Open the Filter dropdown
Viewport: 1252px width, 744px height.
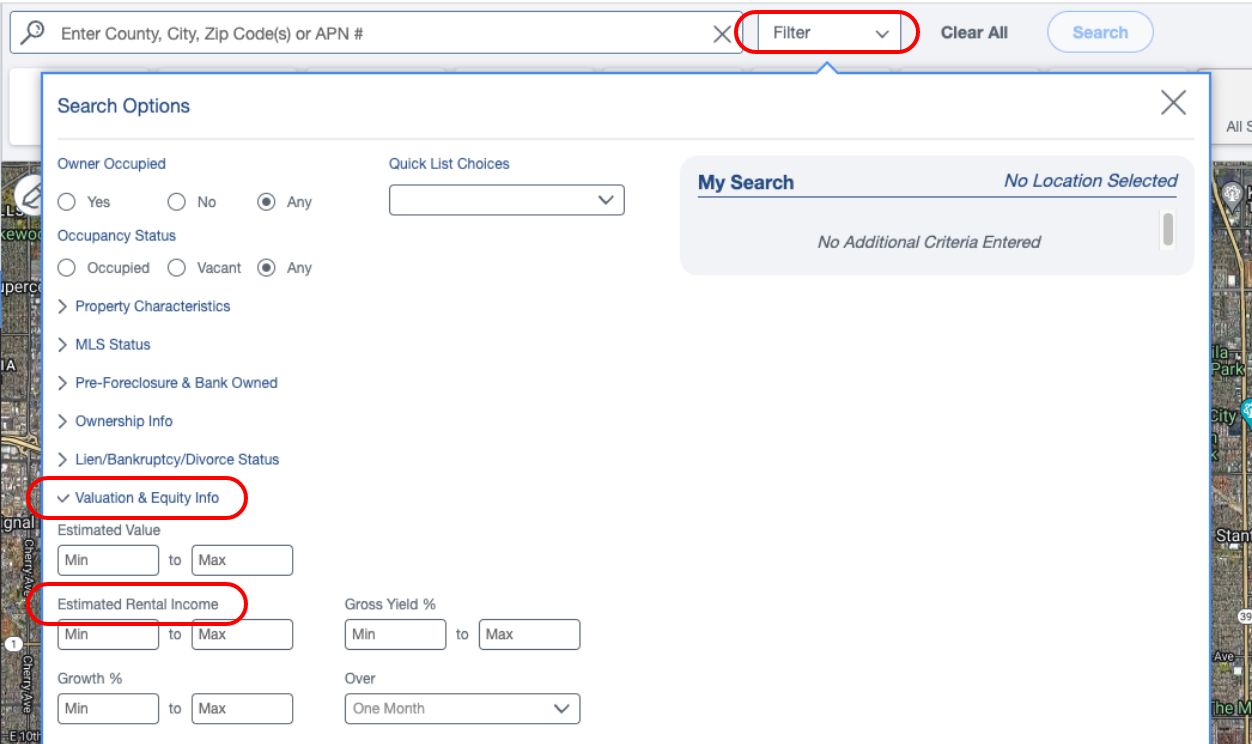(829, 33)
